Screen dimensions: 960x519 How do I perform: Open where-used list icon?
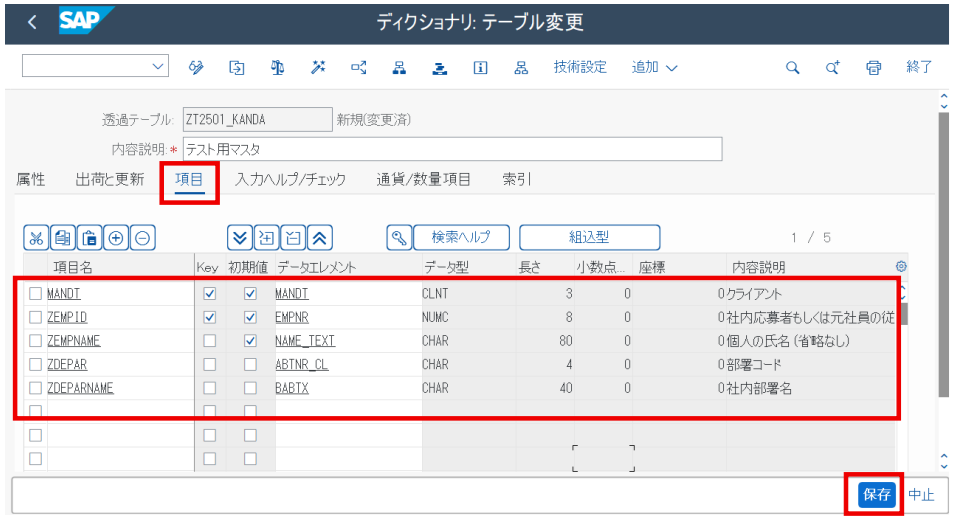click(359, 67)
